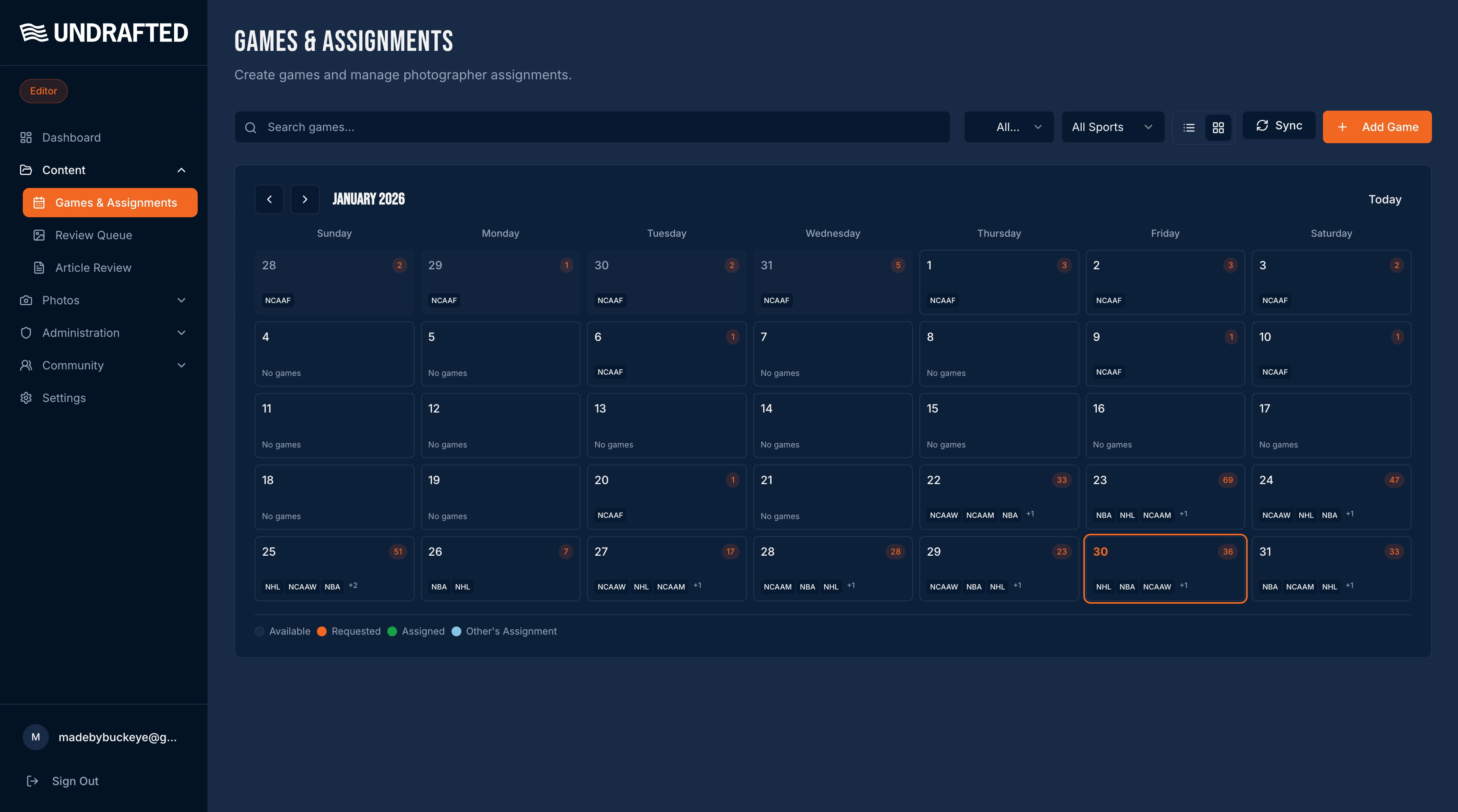Click Sign Out icon
The image size is (1458, 812).
coord(33,781)
